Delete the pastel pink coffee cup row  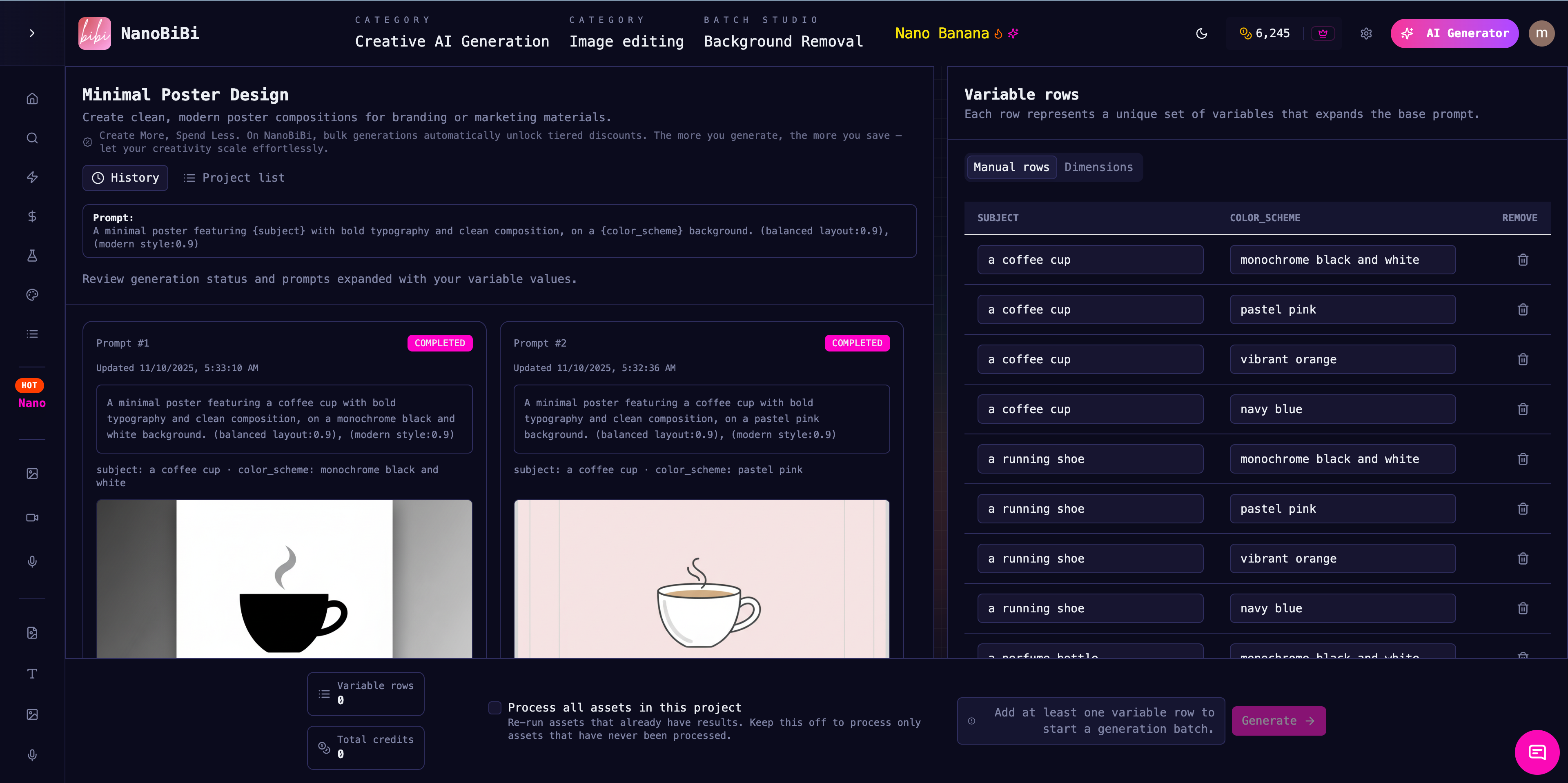tap(1522, 310)
